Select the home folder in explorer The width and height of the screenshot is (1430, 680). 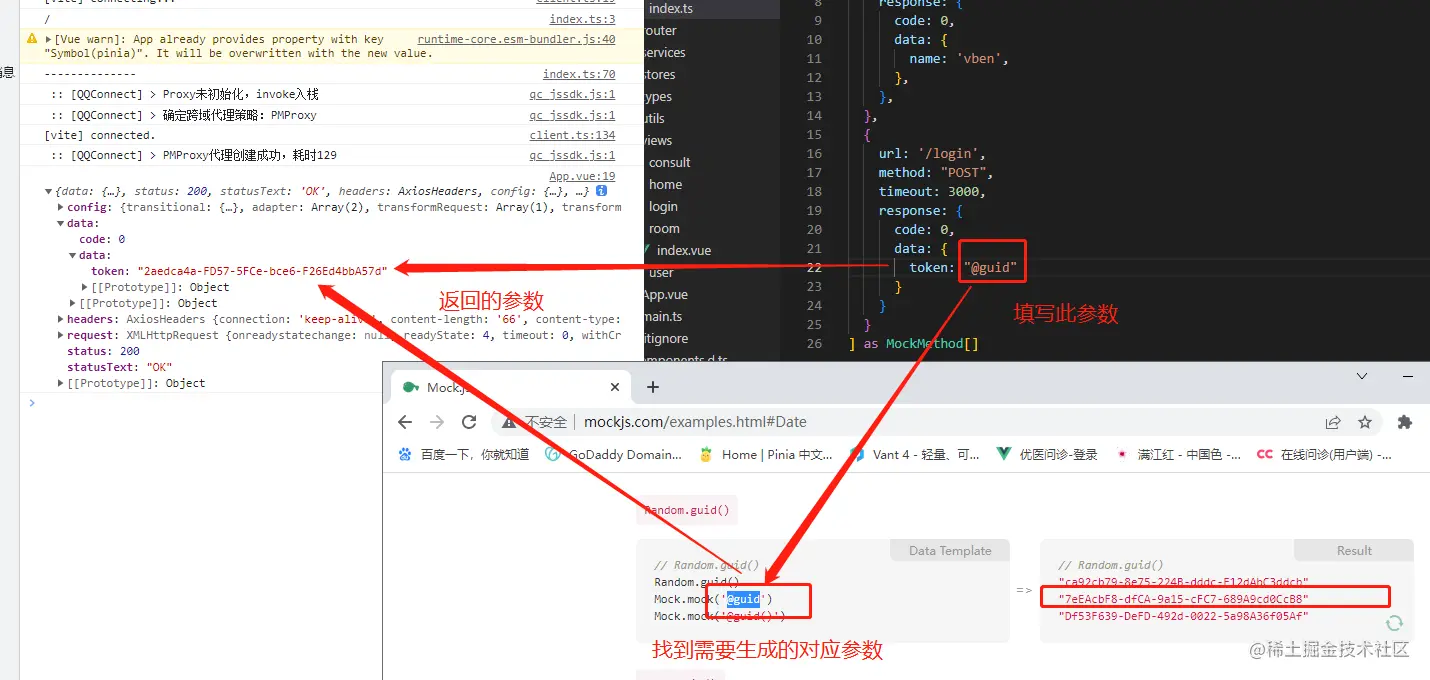[x=665, y=184]
